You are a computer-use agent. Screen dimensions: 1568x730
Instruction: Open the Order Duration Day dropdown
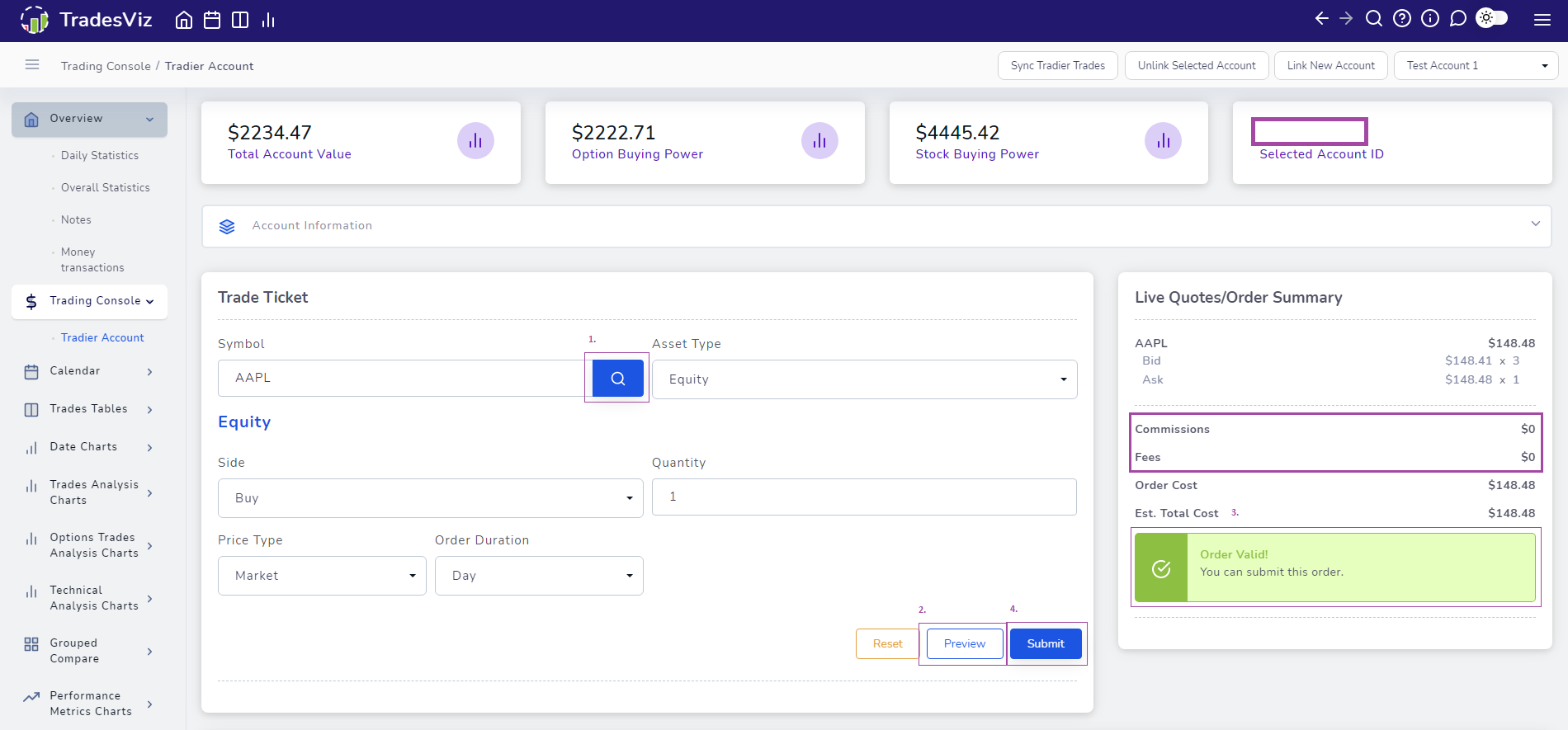(539, 576)
